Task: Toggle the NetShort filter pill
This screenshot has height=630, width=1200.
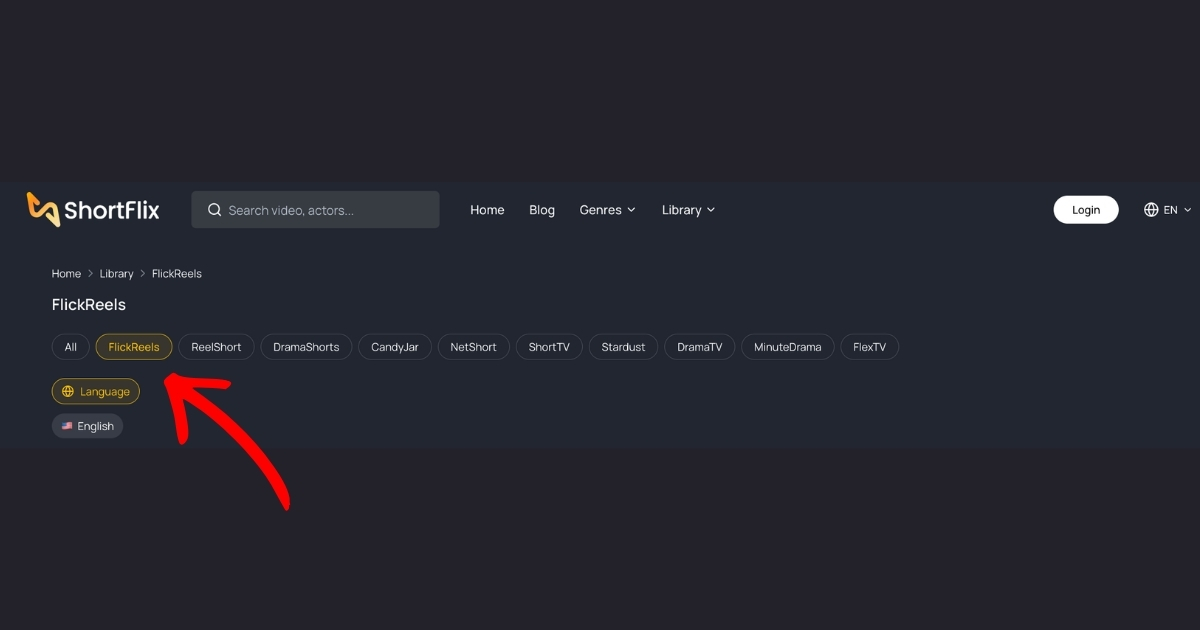Action: point(473,346)
